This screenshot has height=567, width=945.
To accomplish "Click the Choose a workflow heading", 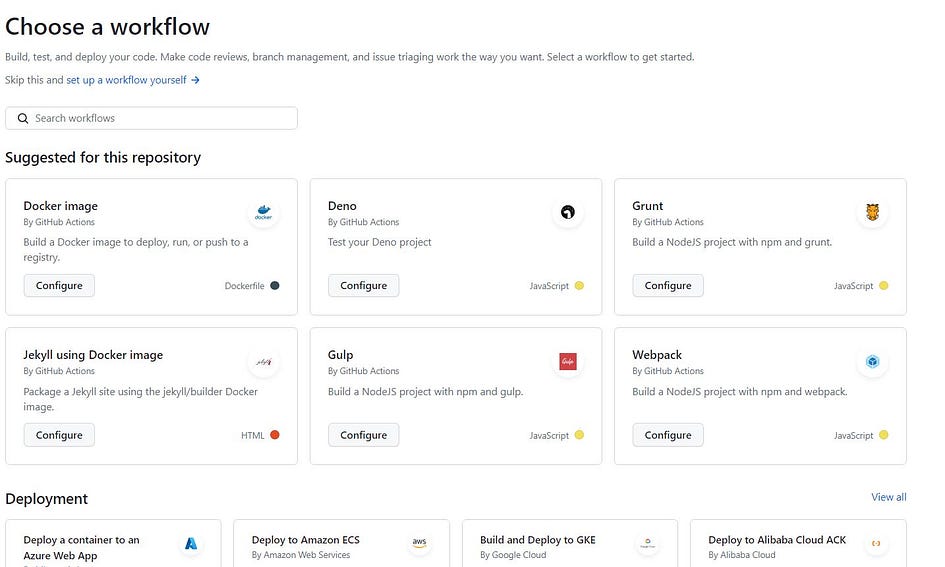I will click(x=107, y=27).
